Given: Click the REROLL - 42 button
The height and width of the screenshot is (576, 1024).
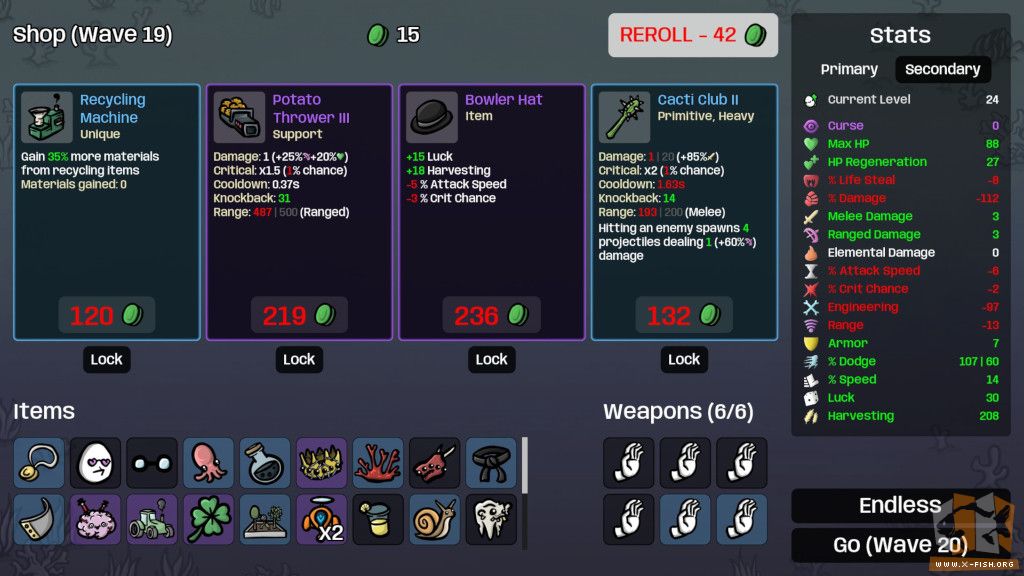Looking at the screenshot, I should [x=693, y=35].
